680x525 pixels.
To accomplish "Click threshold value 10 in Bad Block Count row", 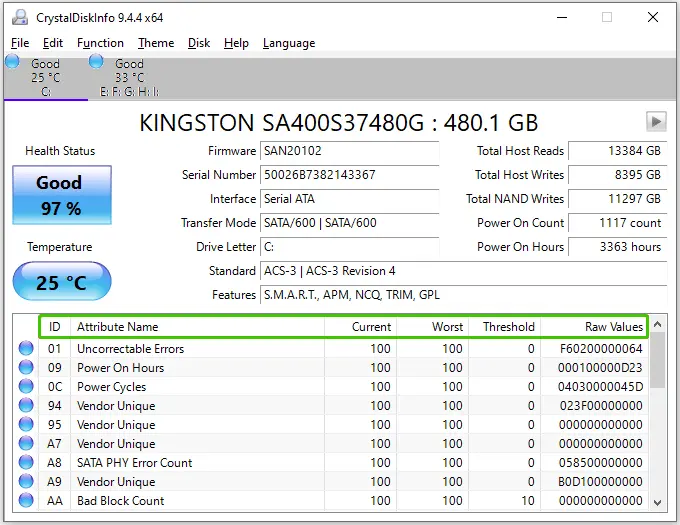I will pyautogui.click(x=528, y=501).
